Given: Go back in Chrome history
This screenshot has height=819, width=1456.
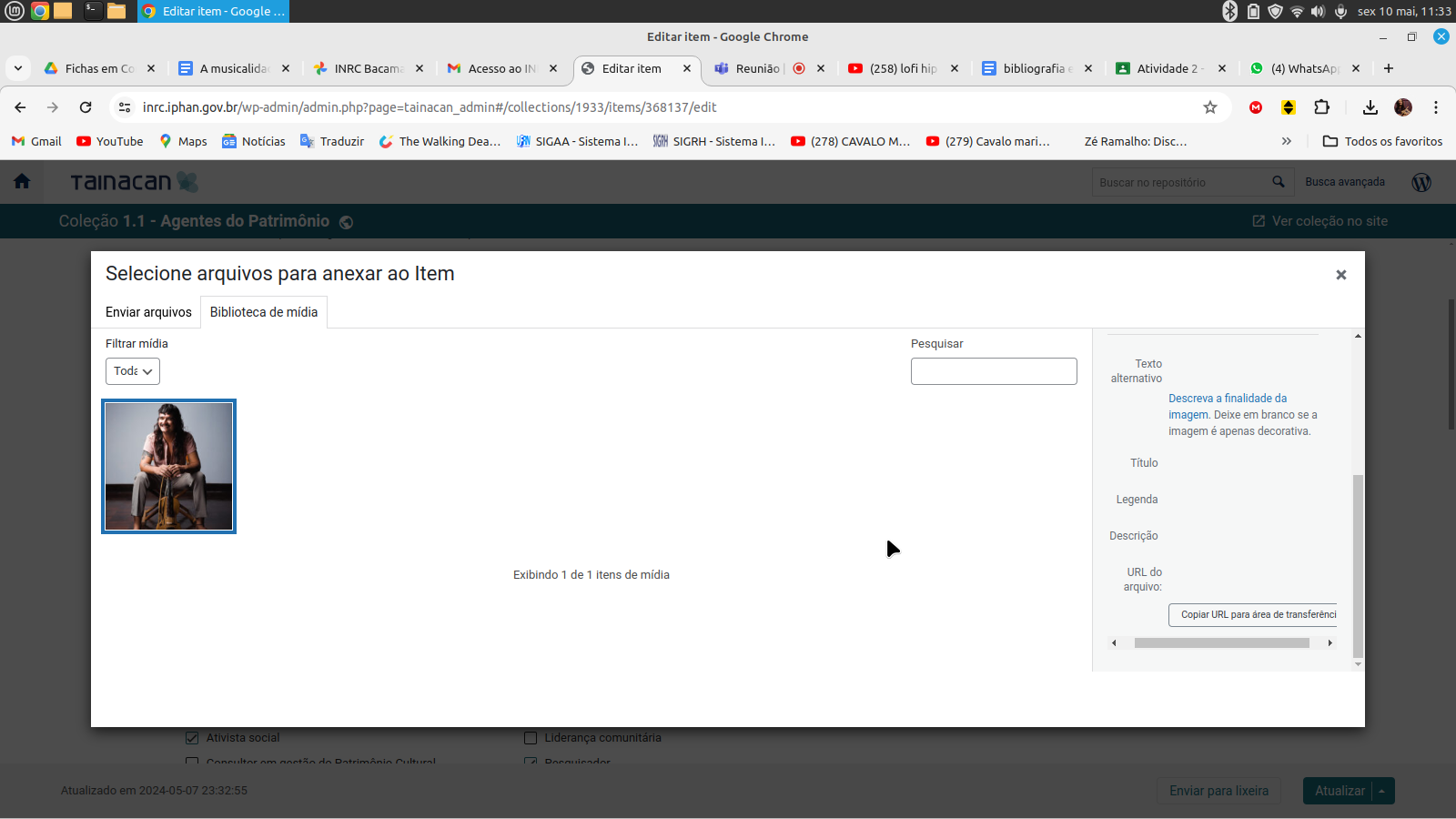Looking at the screenshot, I should [x=20, y=107].
